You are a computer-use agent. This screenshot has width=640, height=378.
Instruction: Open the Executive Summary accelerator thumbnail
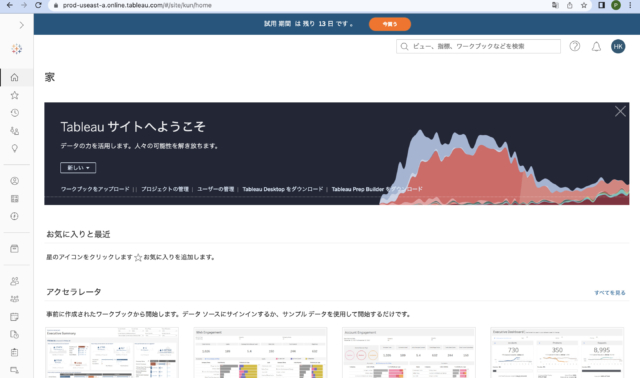click(111, 353)
